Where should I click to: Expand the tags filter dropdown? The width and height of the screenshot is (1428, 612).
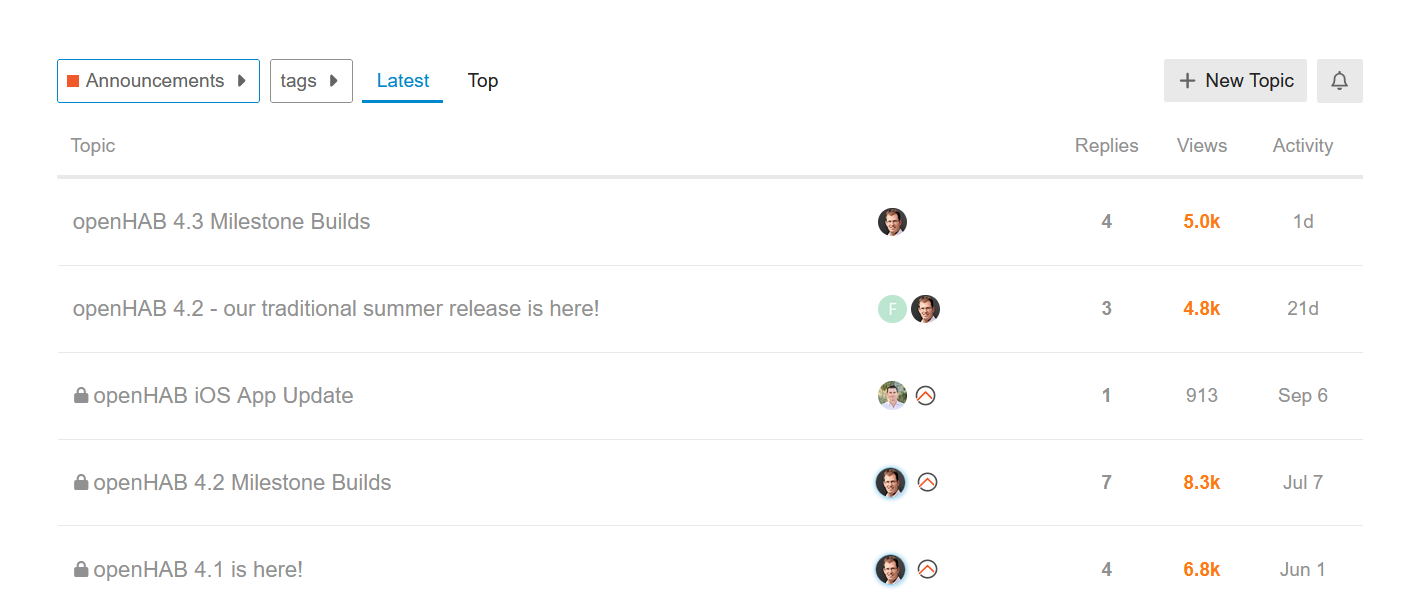point(311,81)
